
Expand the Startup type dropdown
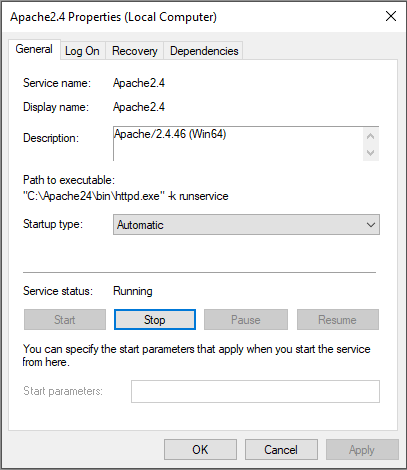tap(246, 225)
